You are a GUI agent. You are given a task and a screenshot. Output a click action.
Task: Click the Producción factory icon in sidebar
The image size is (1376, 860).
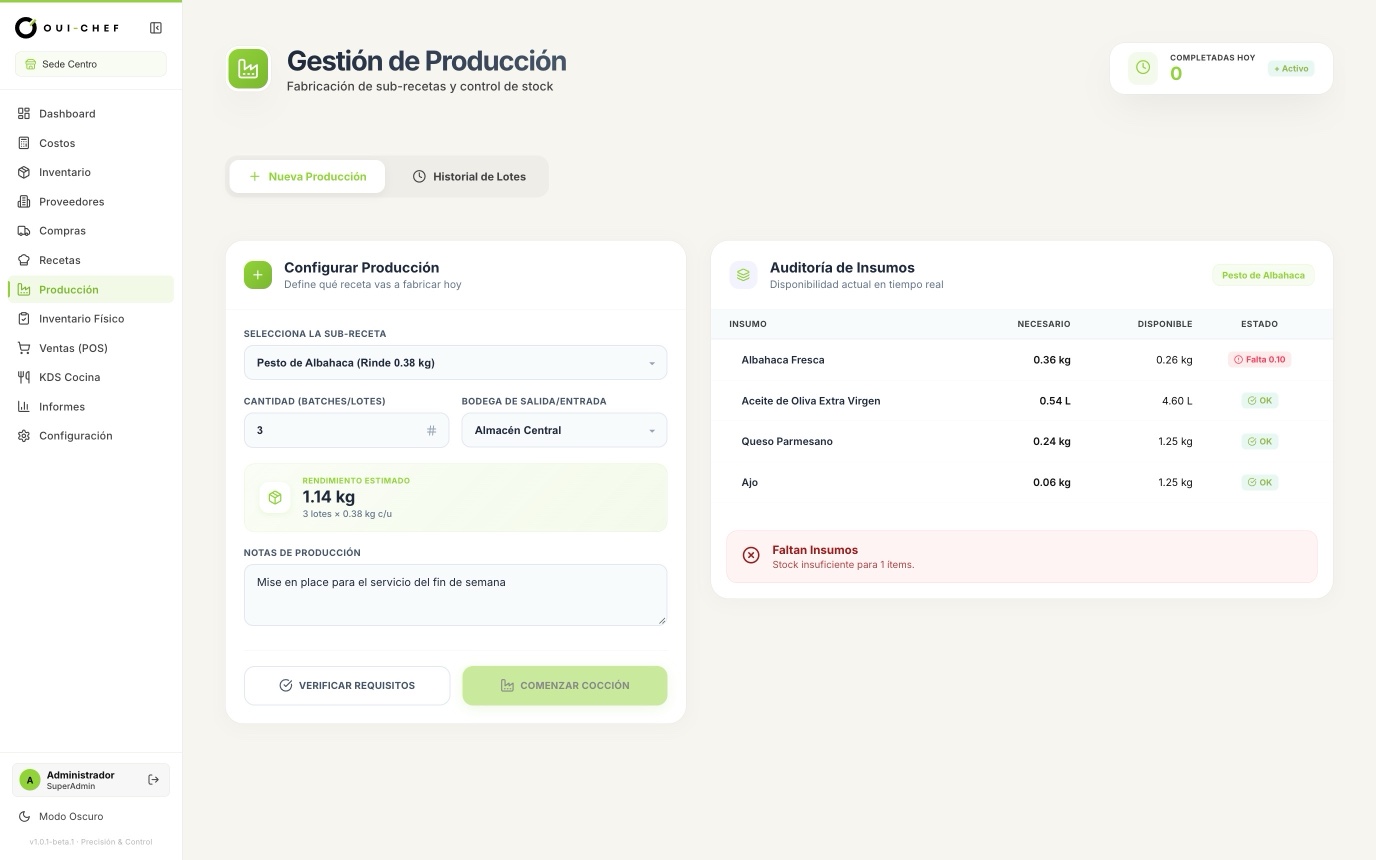click(x=24, y=290)
